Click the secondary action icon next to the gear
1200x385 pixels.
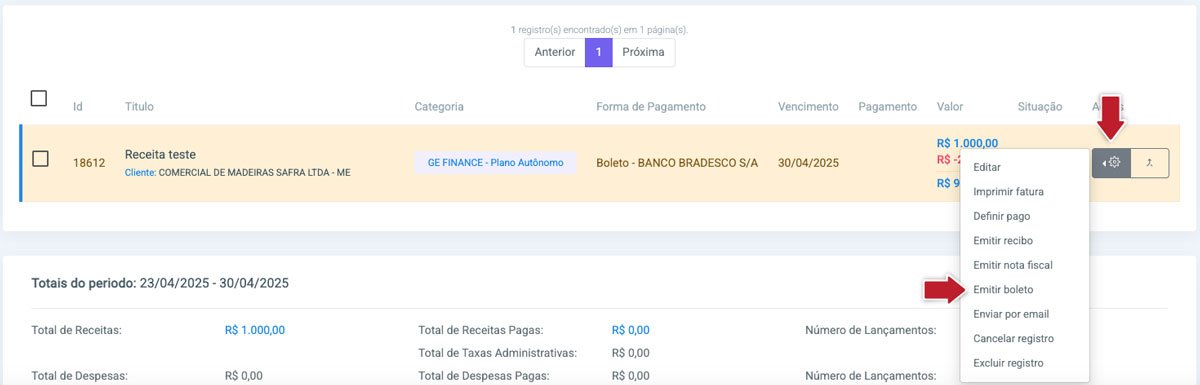point(1150,163)
